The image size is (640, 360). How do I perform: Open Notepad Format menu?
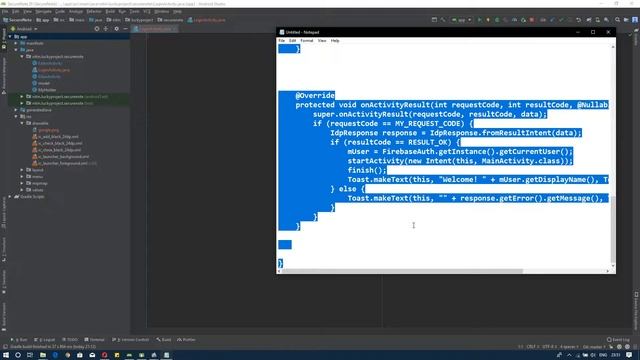point(307,41)
